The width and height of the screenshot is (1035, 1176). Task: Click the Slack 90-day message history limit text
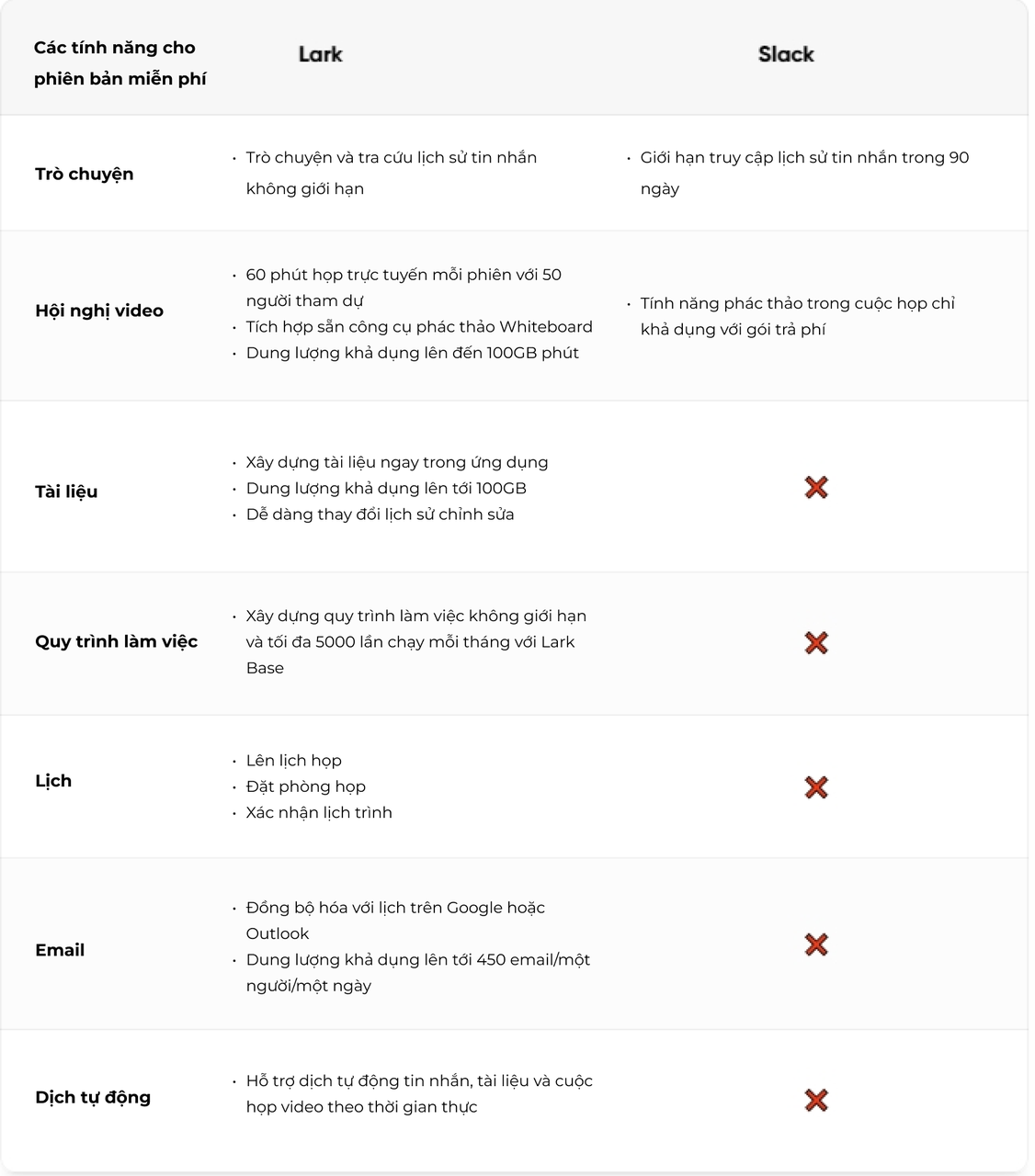(804, 158)
